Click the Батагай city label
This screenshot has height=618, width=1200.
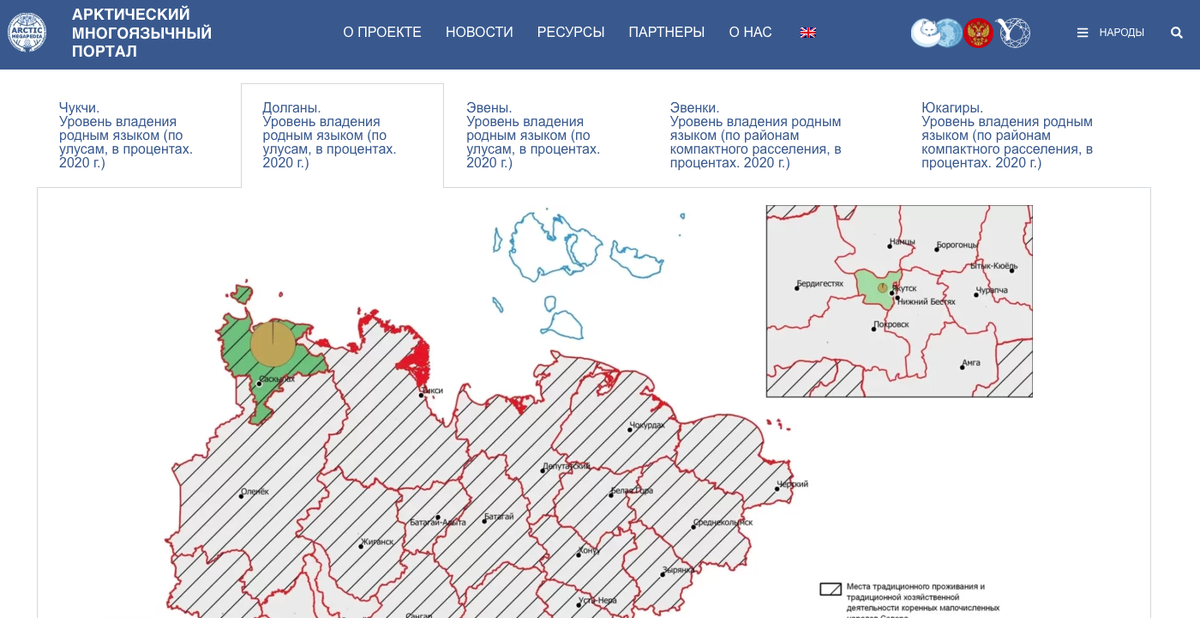click(x=499, y=517)
